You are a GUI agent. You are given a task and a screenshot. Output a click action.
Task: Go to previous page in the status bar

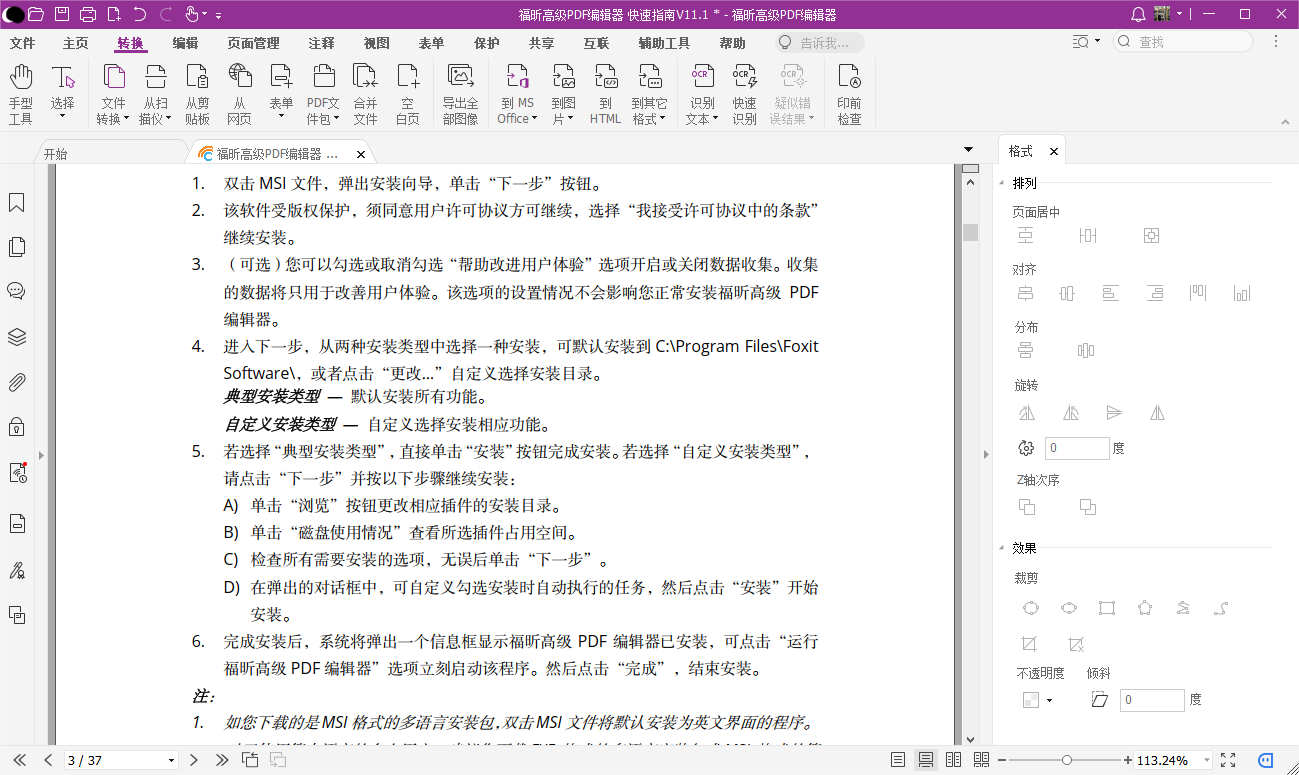click(x=47, y=760)
